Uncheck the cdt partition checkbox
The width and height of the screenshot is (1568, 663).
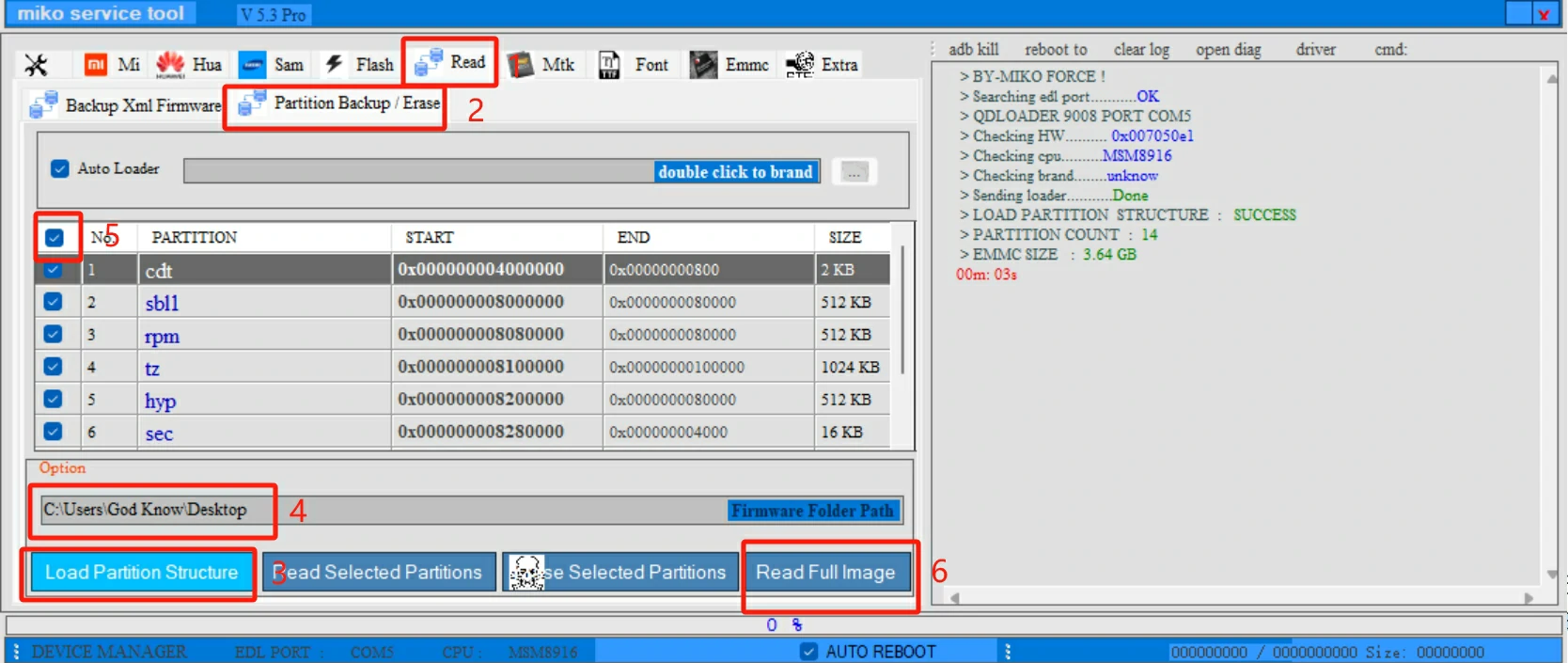coord(53,270)
